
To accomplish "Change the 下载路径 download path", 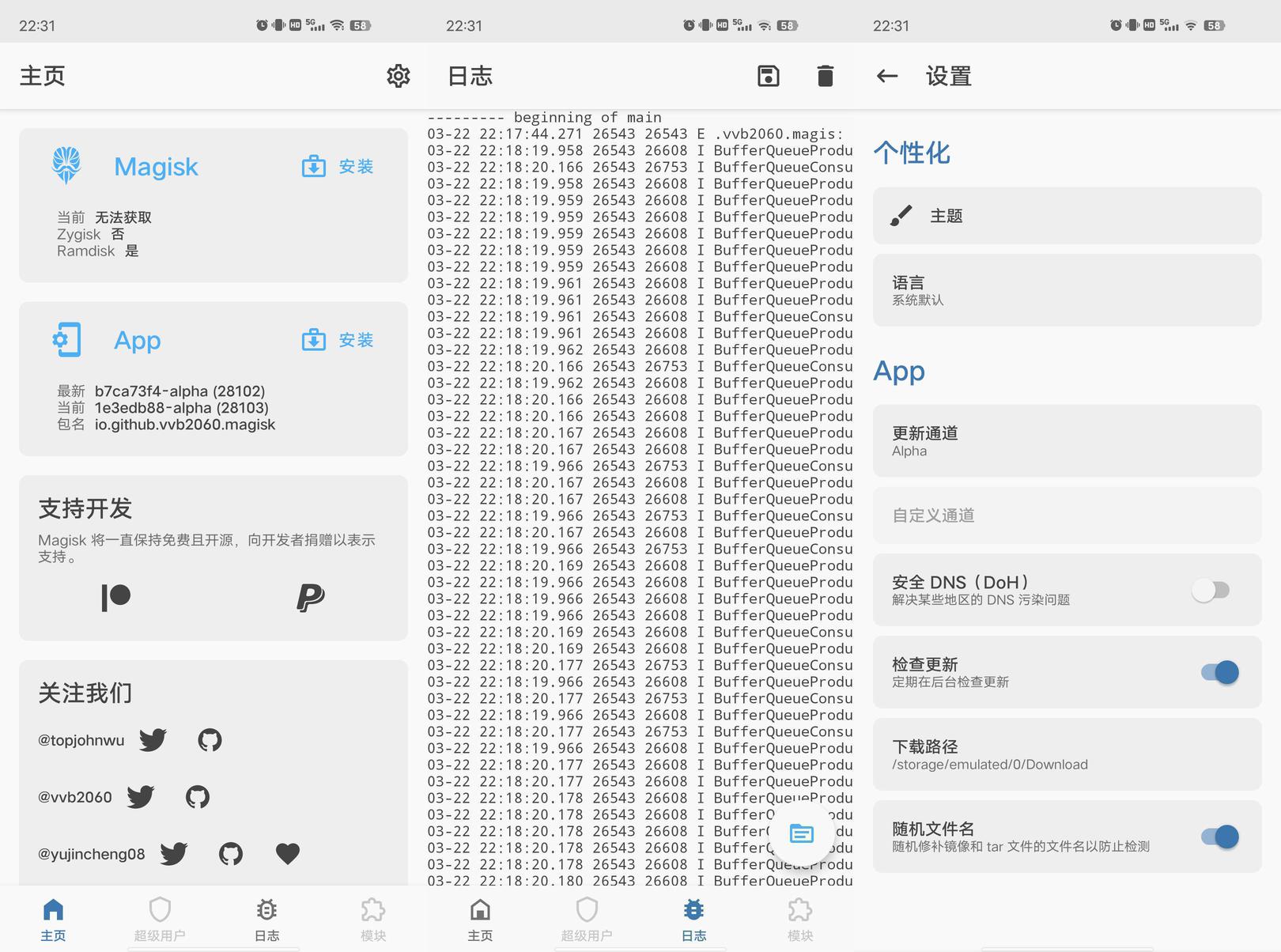I will coord(1067,754).
